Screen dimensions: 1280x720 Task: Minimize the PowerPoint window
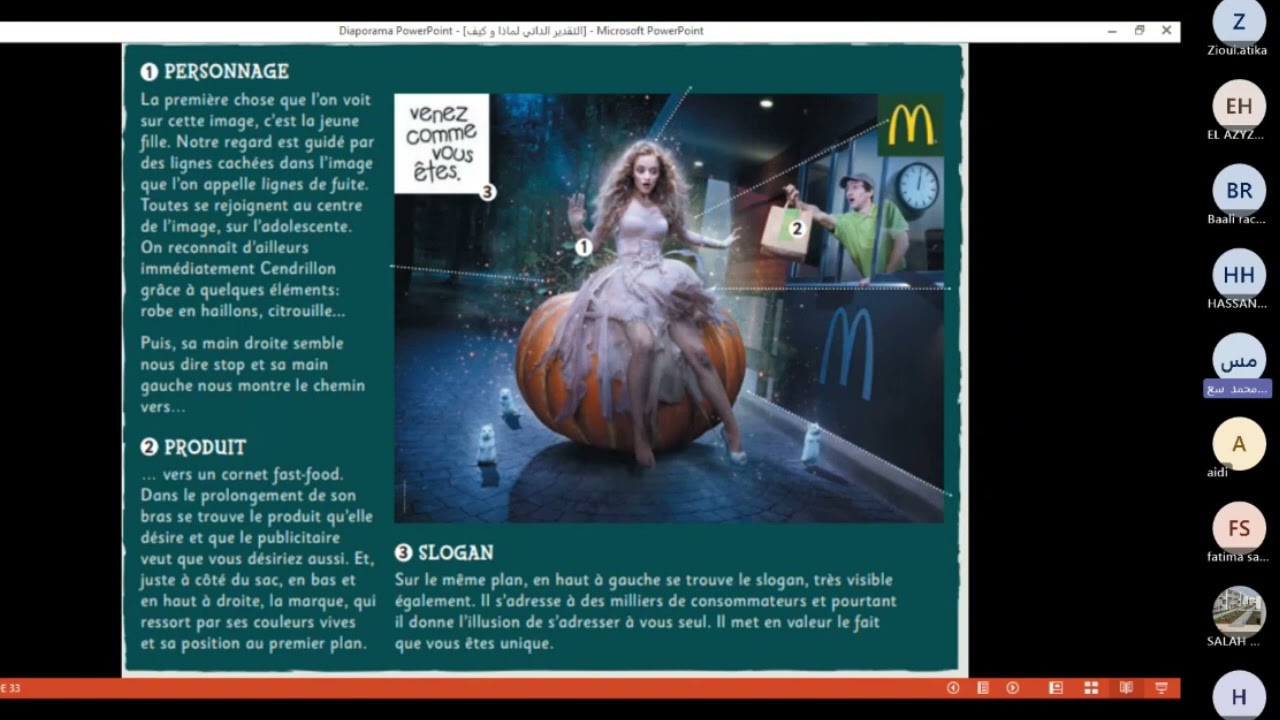click(x=1112, y=31)
